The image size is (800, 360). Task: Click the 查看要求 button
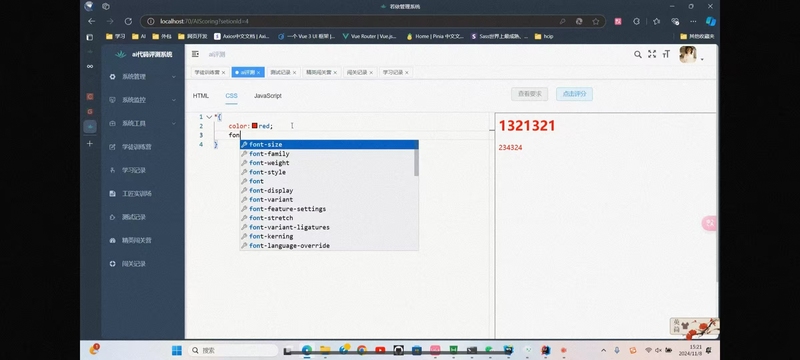coord(530,94)
